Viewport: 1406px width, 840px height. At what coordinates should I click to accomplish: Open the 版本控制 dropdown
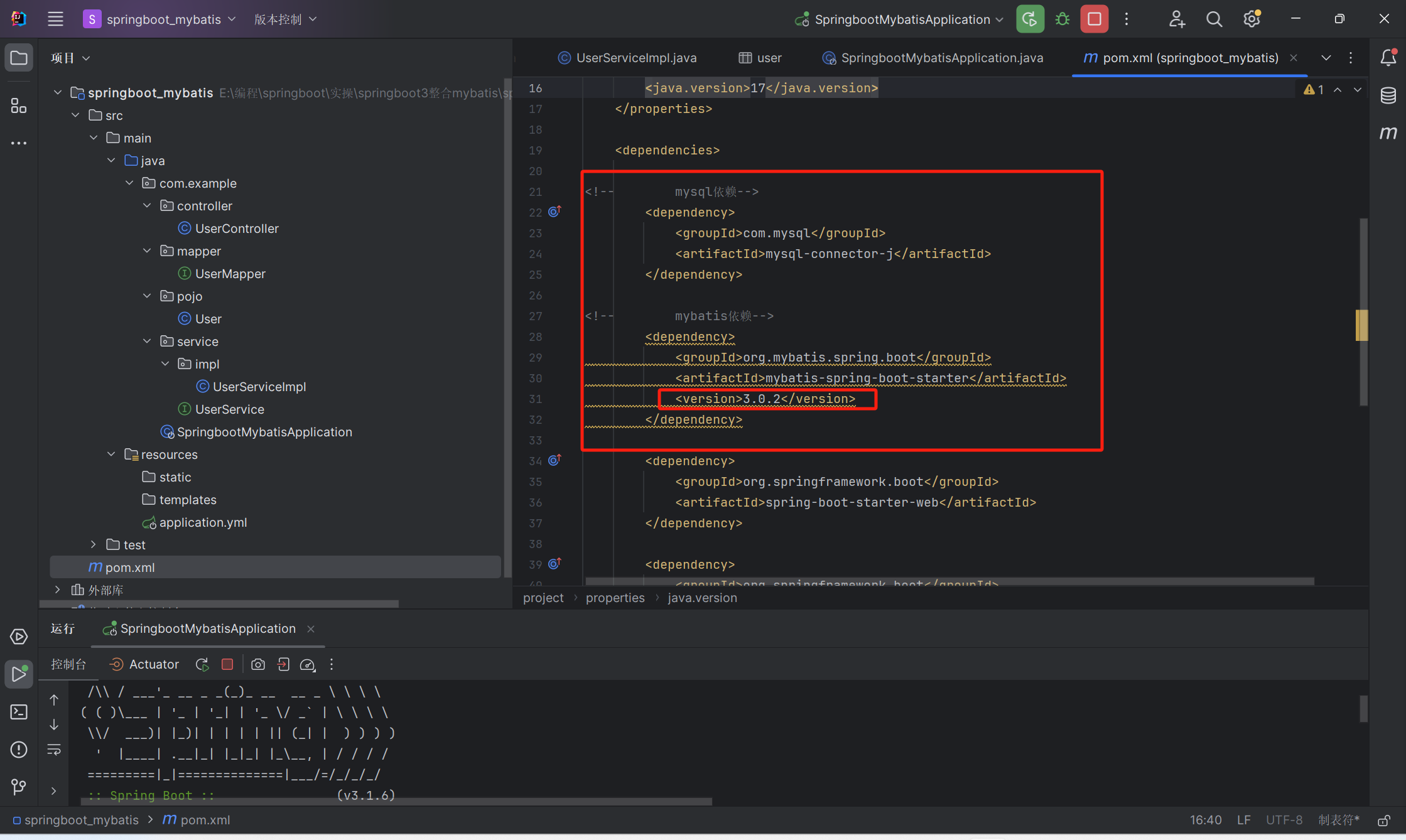point(285,19)
